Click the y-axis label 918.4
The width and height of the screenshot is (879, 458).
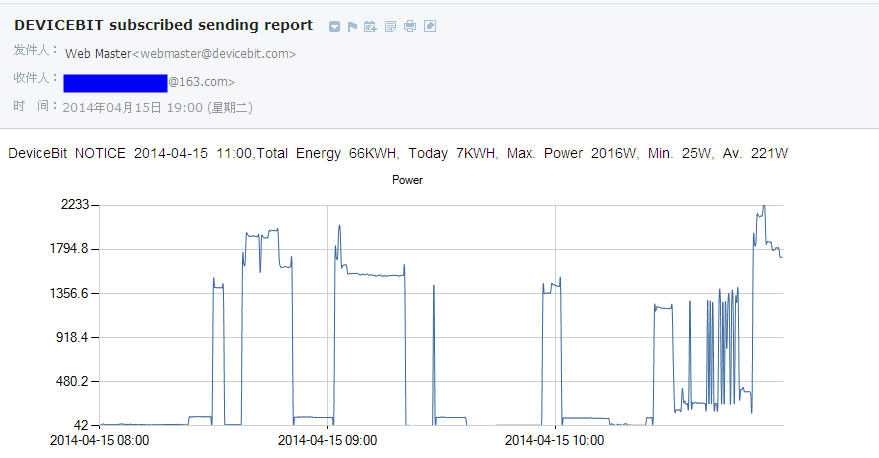[x=72, y=337]
